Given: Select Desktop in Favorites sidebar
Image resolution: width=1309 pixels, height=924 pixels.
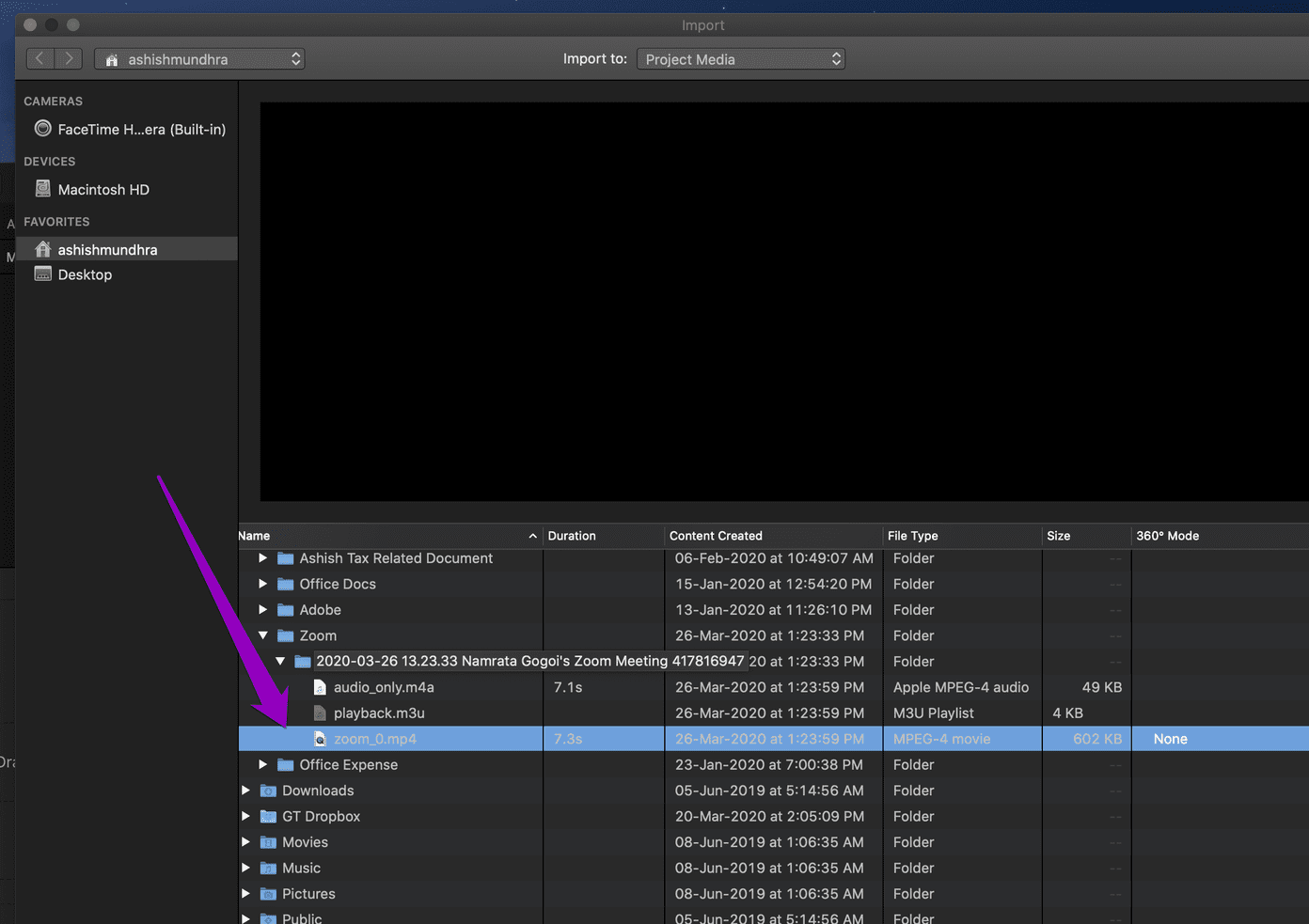Looking at the screenshot, I should (73, 274).
